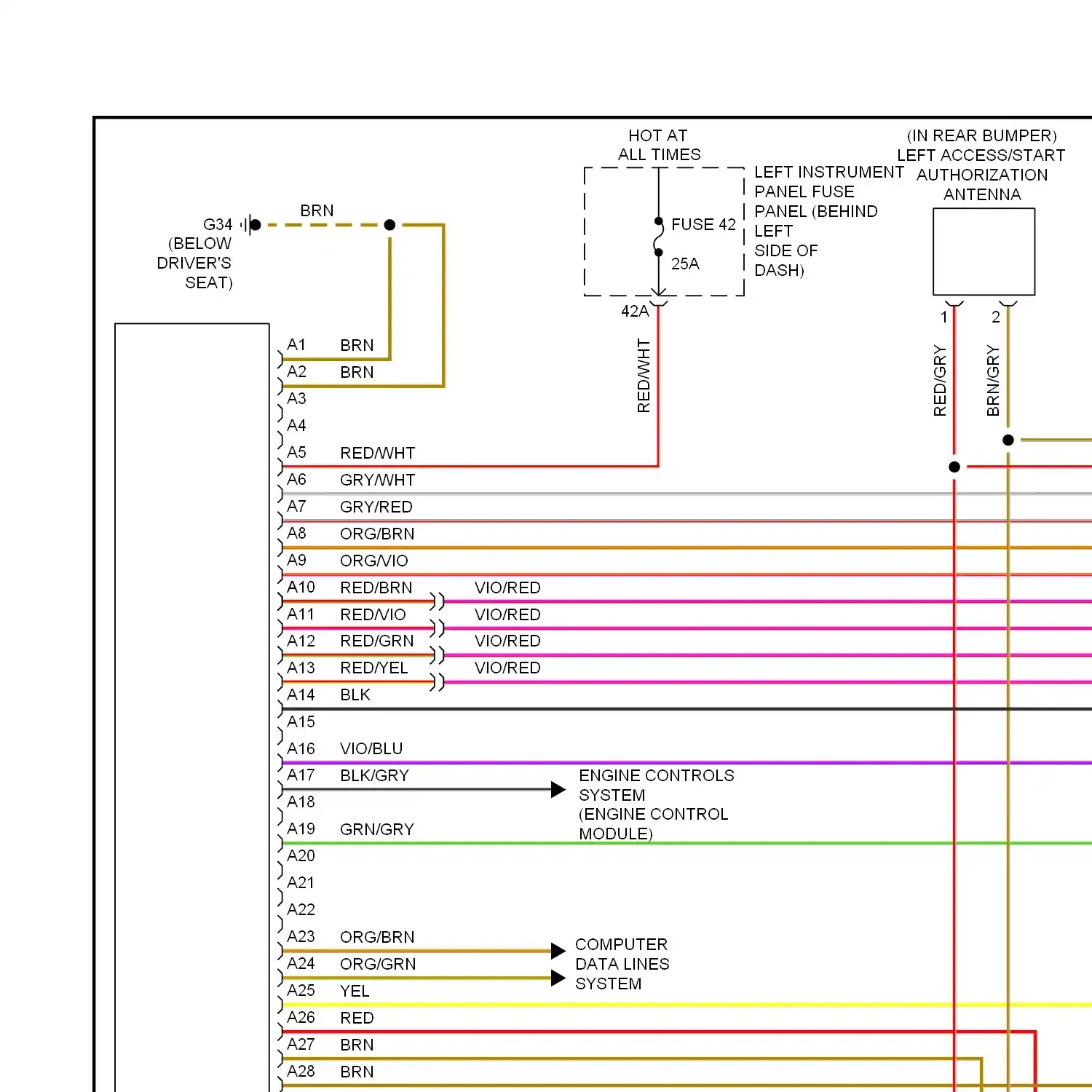The image size is (1092, 1092).
Task: Click the 'FUSE 42' label
Action: pyautogui.click(x=703, y=224)
